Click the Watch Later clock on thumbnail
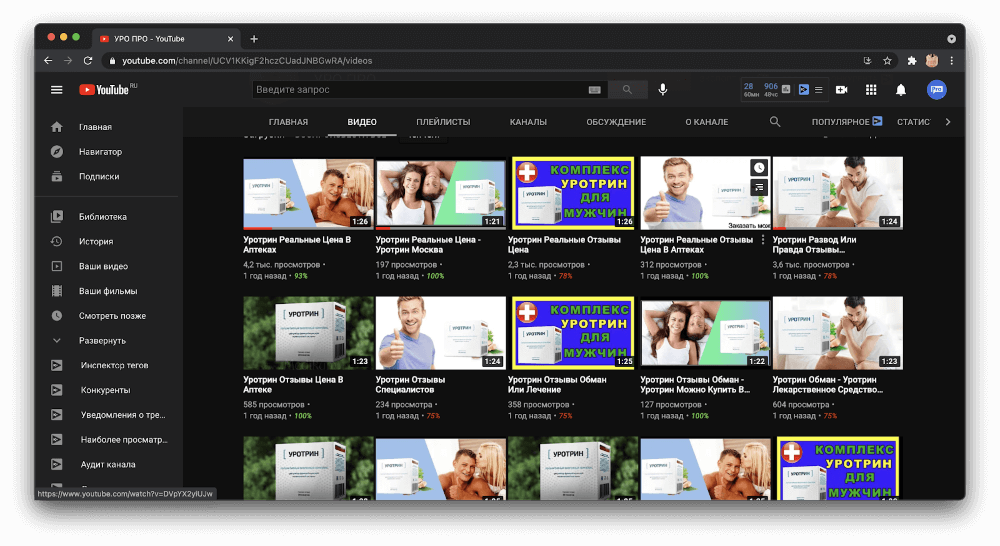The image size is (1000, 546). pos(759,167)
